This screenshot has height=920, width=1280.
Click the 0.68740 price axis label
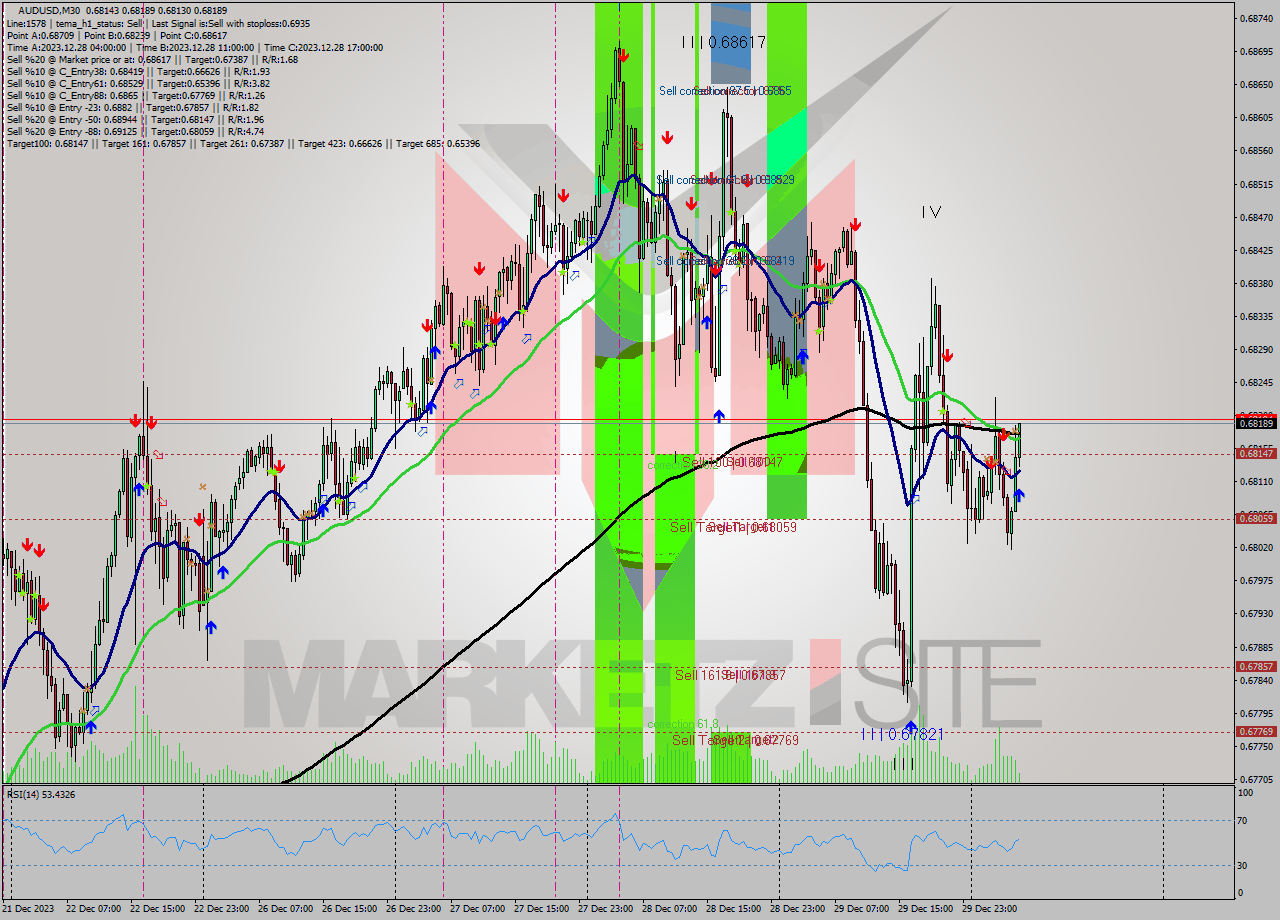point(1256,19)
